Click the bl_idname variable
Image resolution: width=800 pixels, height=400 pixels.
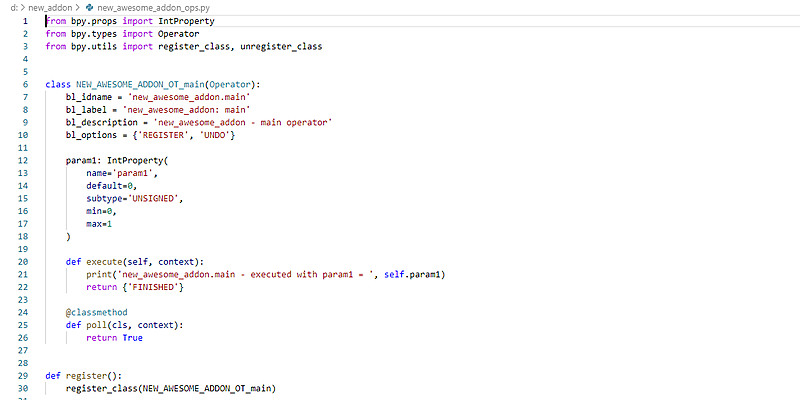[x=90, y=97]
